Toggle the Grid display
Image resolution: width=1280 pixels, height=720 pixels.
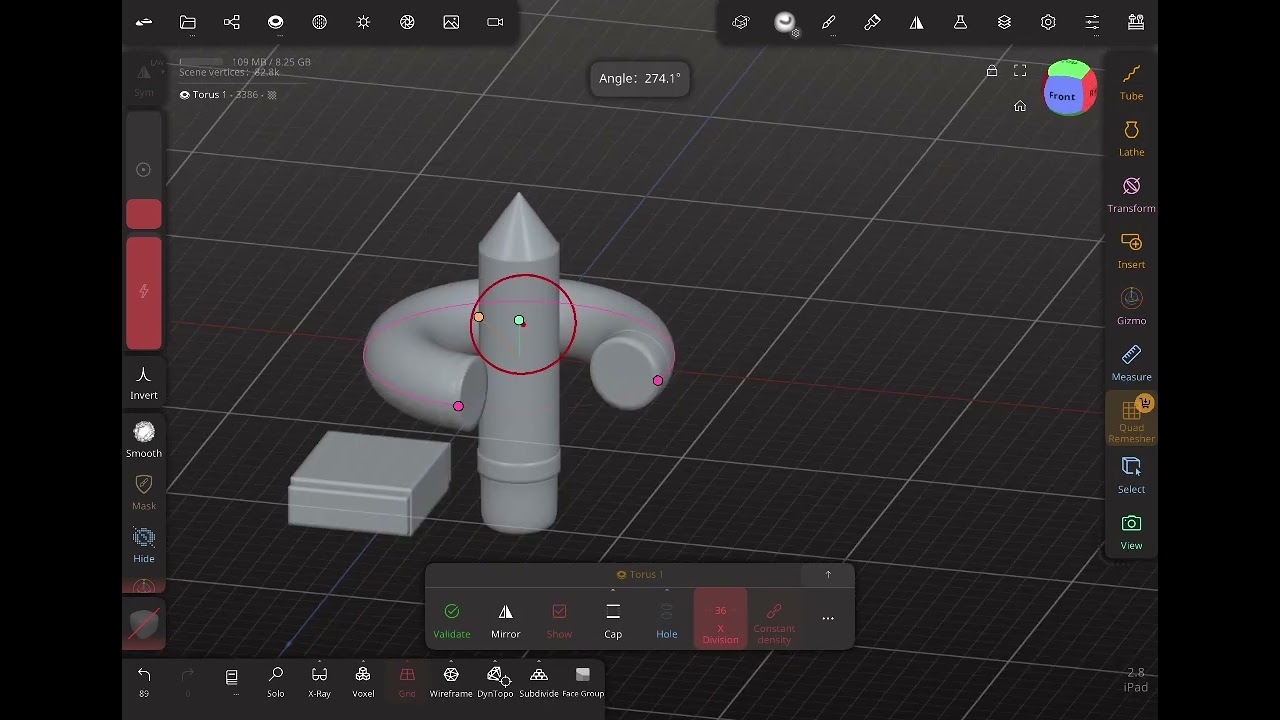(407, 681)
